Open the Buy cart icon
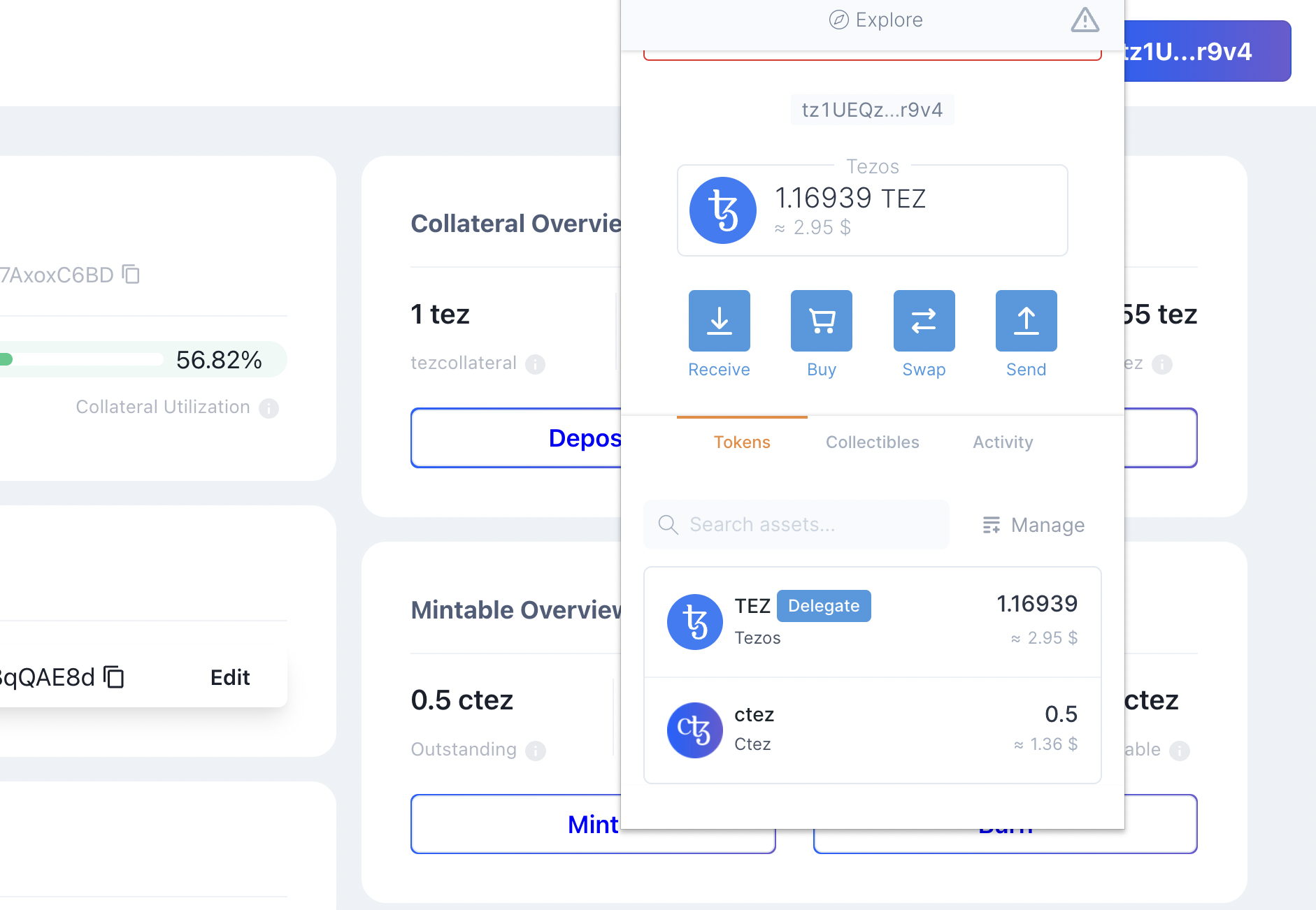This screenshot has height=910, width=1316. tap(821, 321)
